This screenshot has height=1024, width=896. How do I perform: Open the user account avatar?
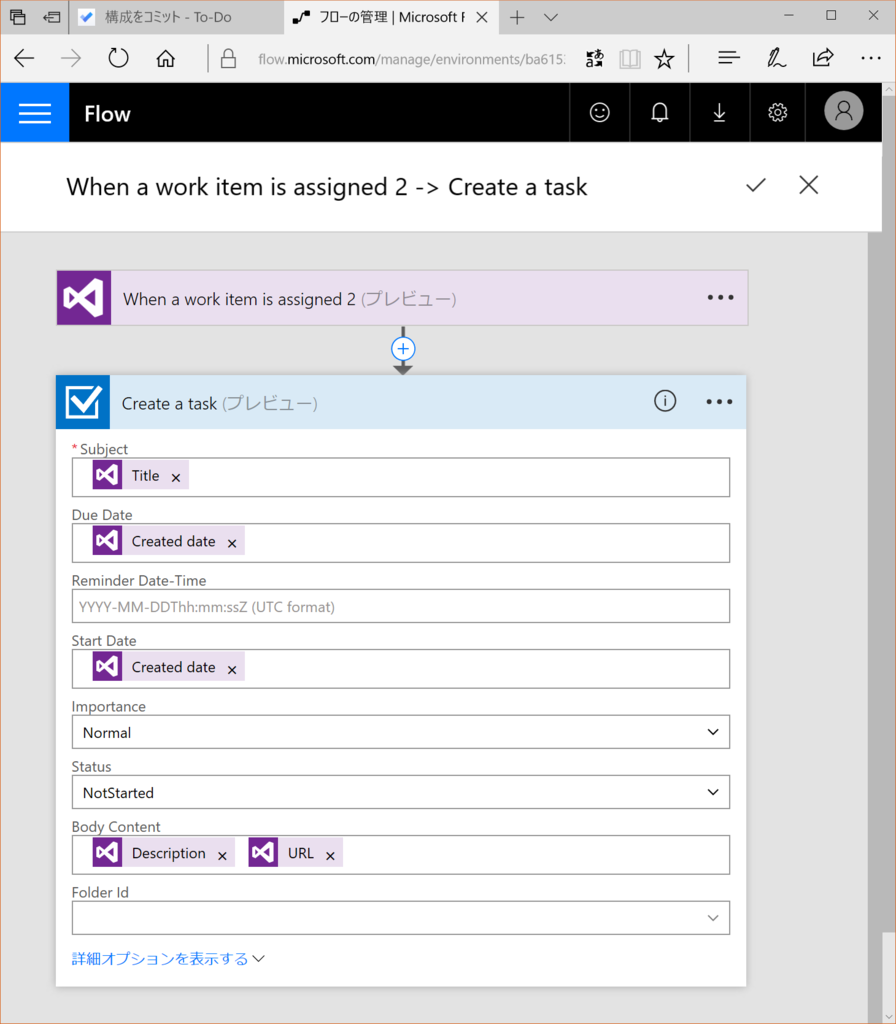tap(843, 111)
